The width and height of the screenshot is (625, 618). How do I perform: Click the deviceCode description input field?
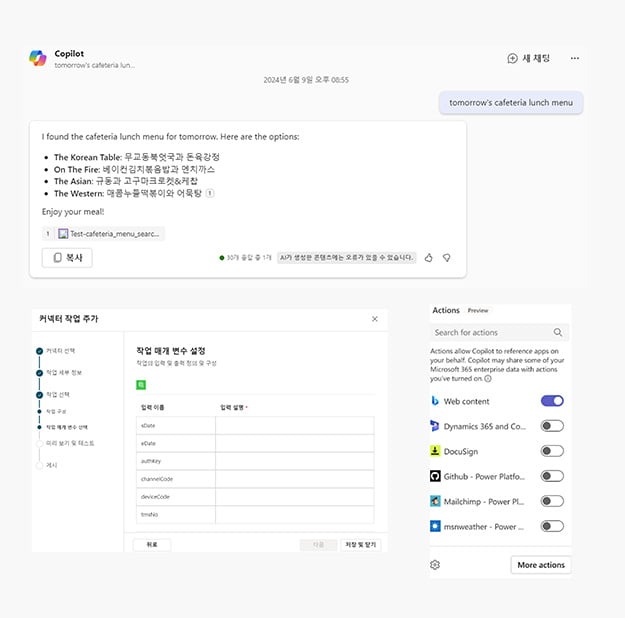click(x=295, y=497)
